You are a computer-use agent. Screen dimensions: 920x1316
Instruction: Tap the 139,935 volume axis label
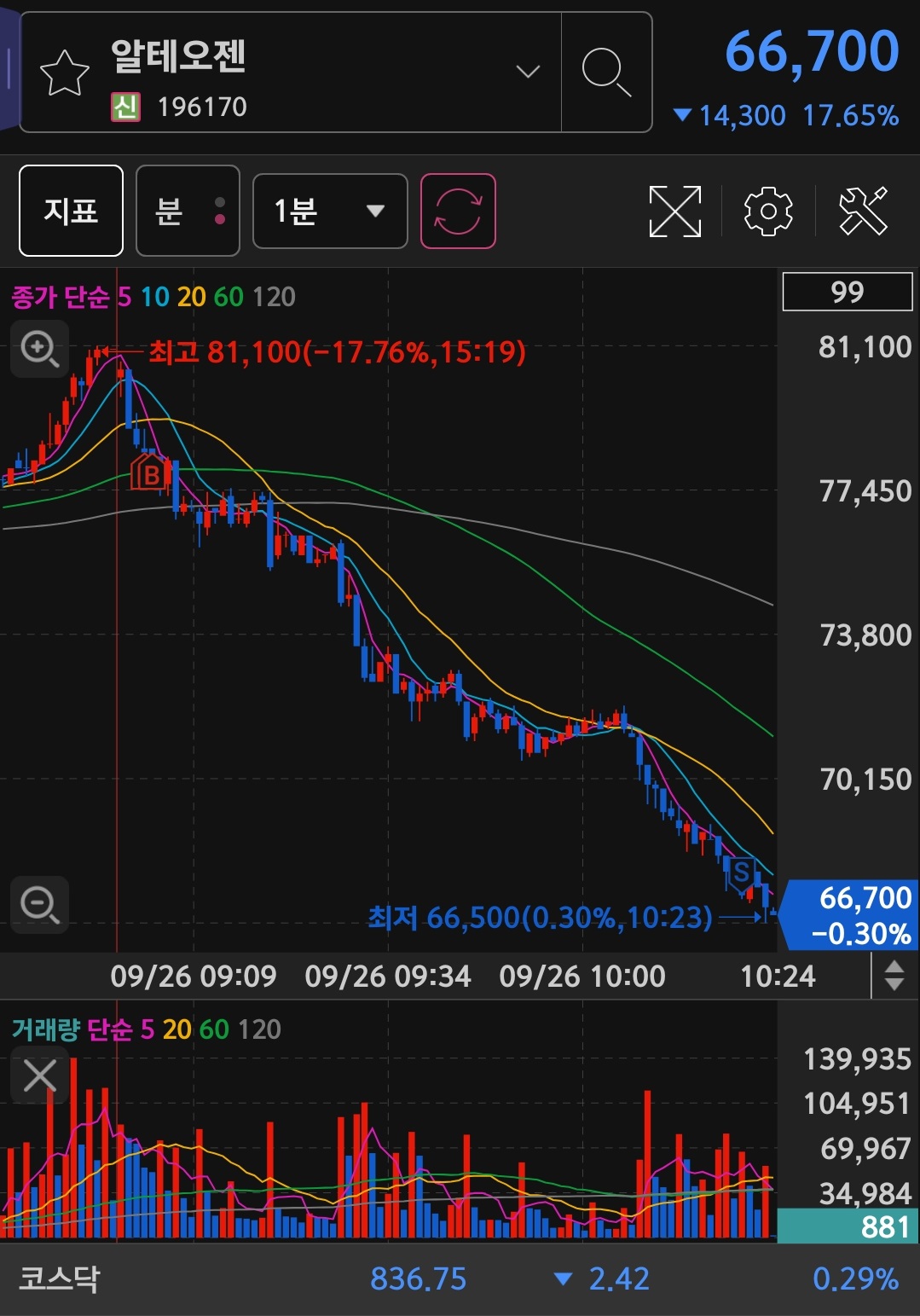(x=857, y=1059)
